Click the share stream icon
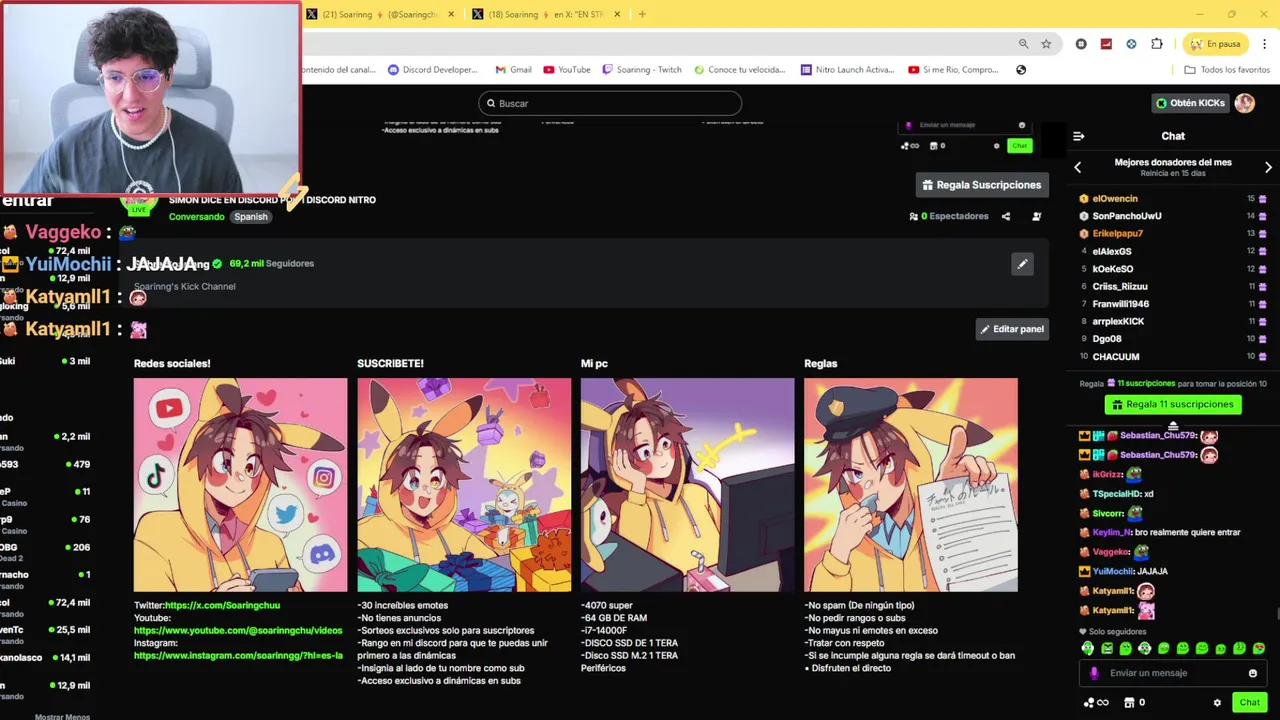Screen dimensions: 1280x720 coord(1006,216)
